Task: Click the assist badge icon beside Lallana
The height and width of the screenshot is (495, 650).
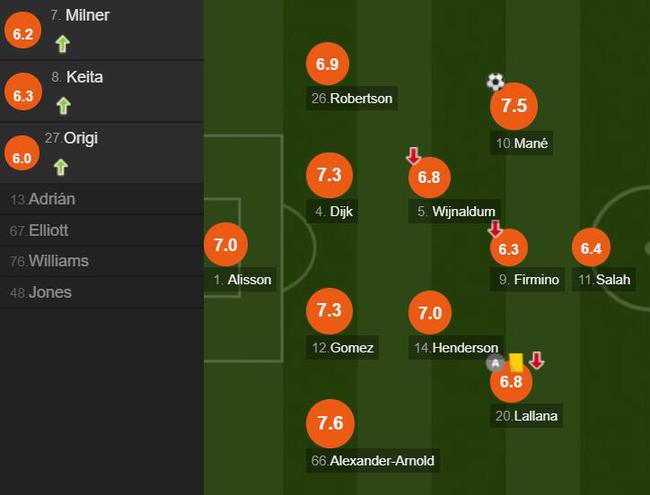Action: 494,363
